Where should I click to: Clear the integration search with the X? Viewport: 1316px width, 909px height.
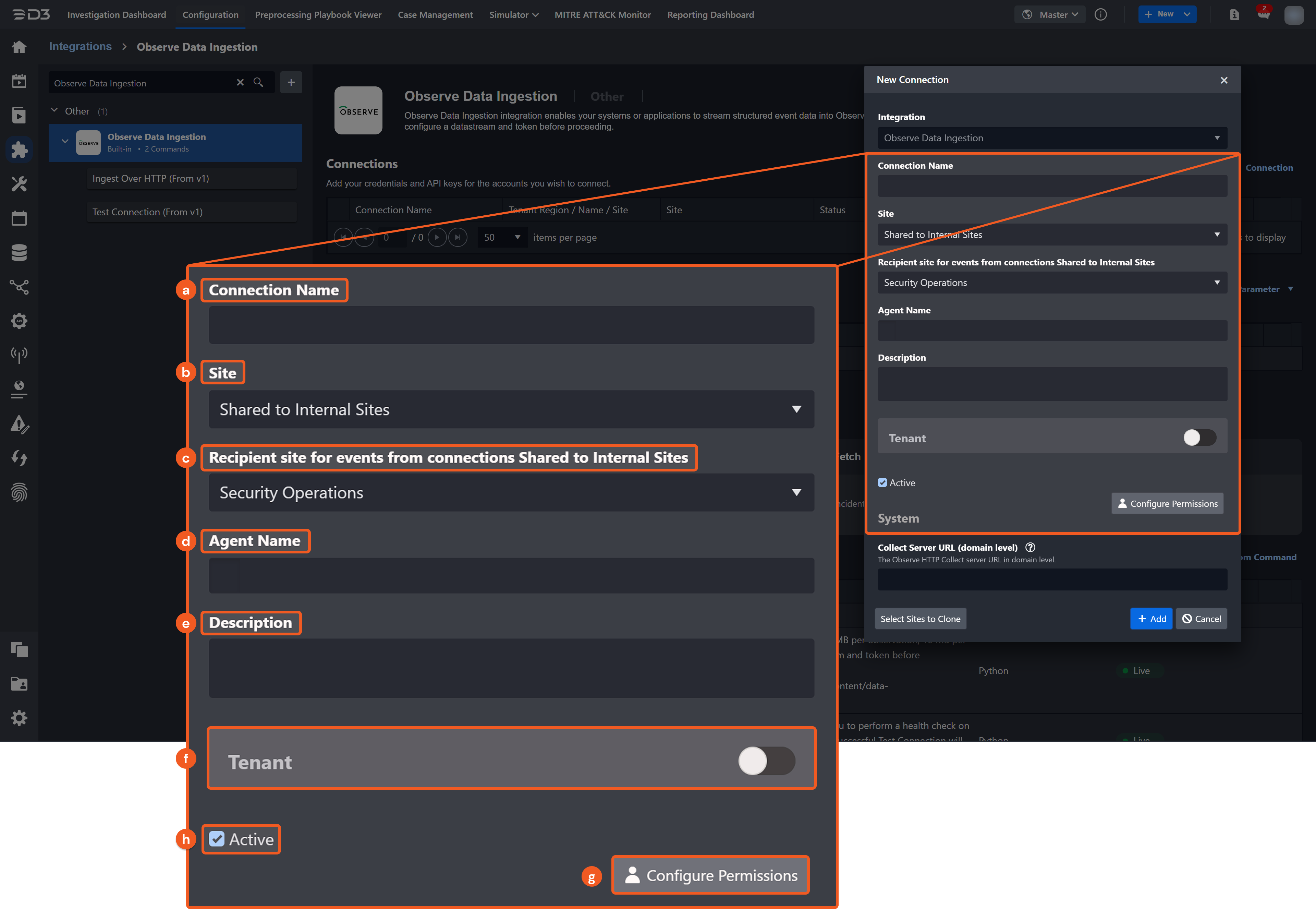point(240,83)
